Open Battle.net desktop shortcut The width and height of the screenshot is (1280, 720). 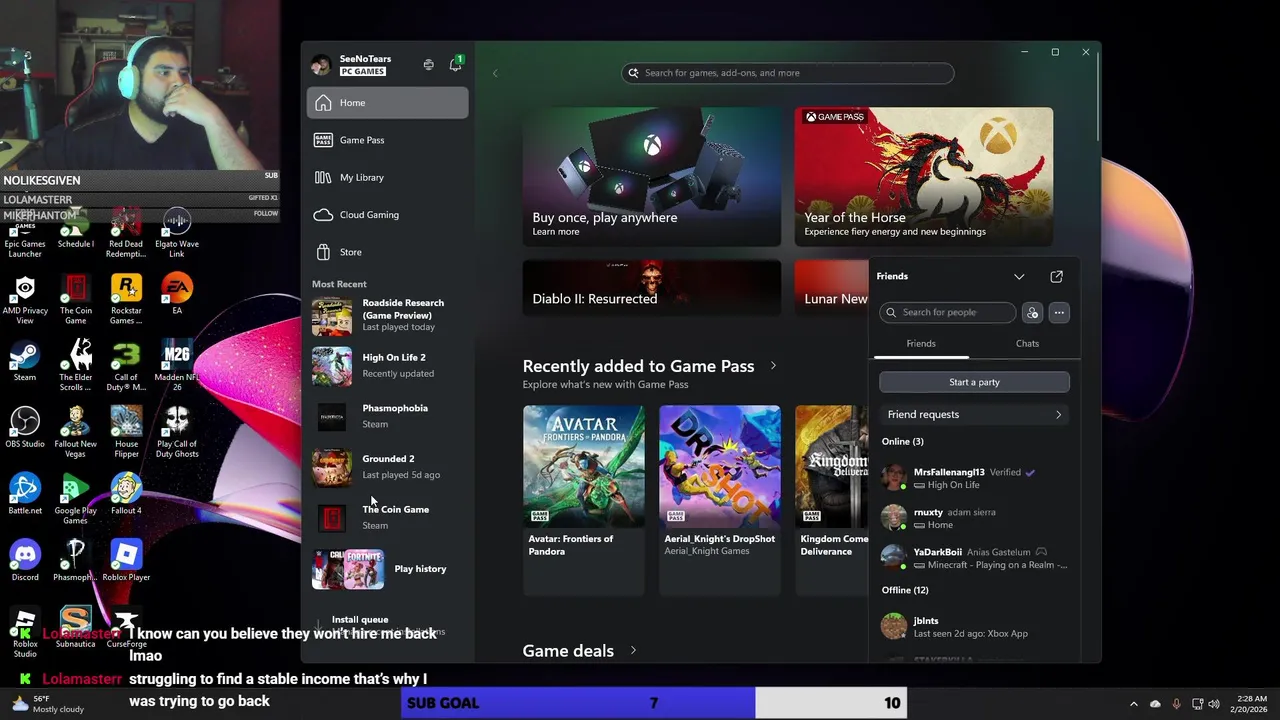point(25,494)
